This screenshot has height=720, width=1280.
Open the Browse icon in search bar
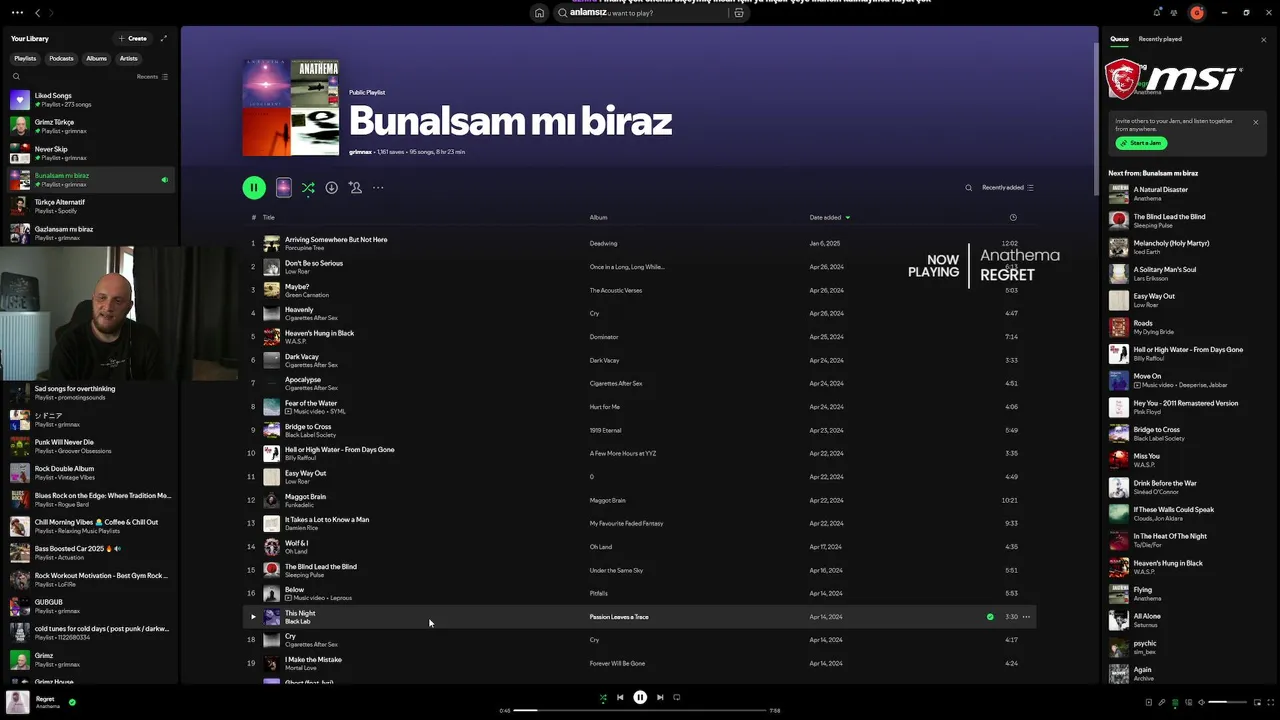pos(739,13)
